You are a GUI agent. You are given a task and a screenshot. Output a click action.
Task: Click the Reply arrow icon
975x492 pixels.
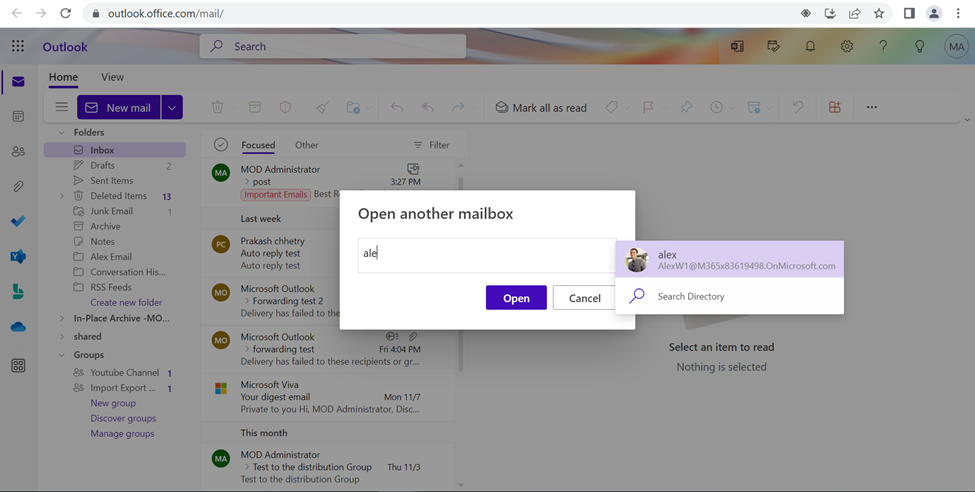(397, 108)
